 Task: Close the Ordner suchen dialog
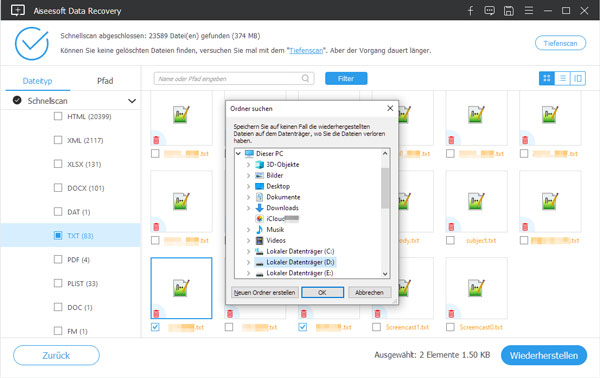(390, 108)
